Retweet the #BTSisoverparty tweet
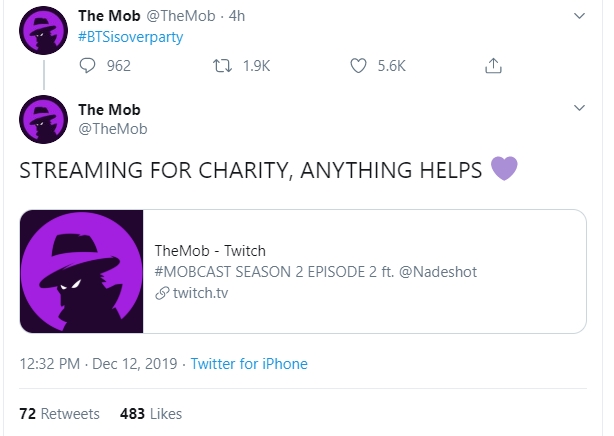Viewport: 614px width, 436px height. click(223, 66)
